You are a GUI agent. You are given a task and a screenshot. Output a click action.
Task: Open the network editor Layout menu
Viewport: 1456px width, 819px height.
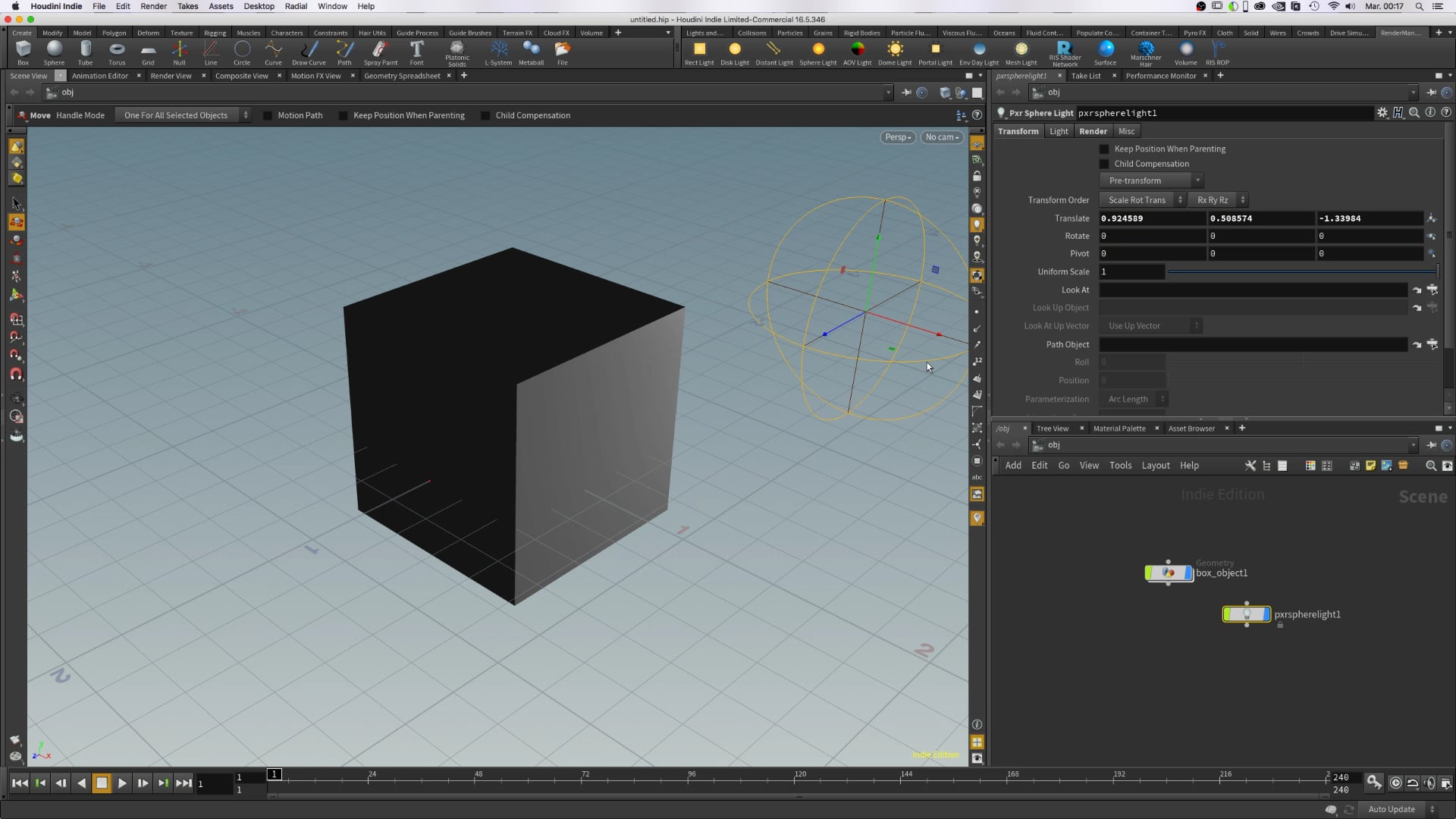[1156, 466]
